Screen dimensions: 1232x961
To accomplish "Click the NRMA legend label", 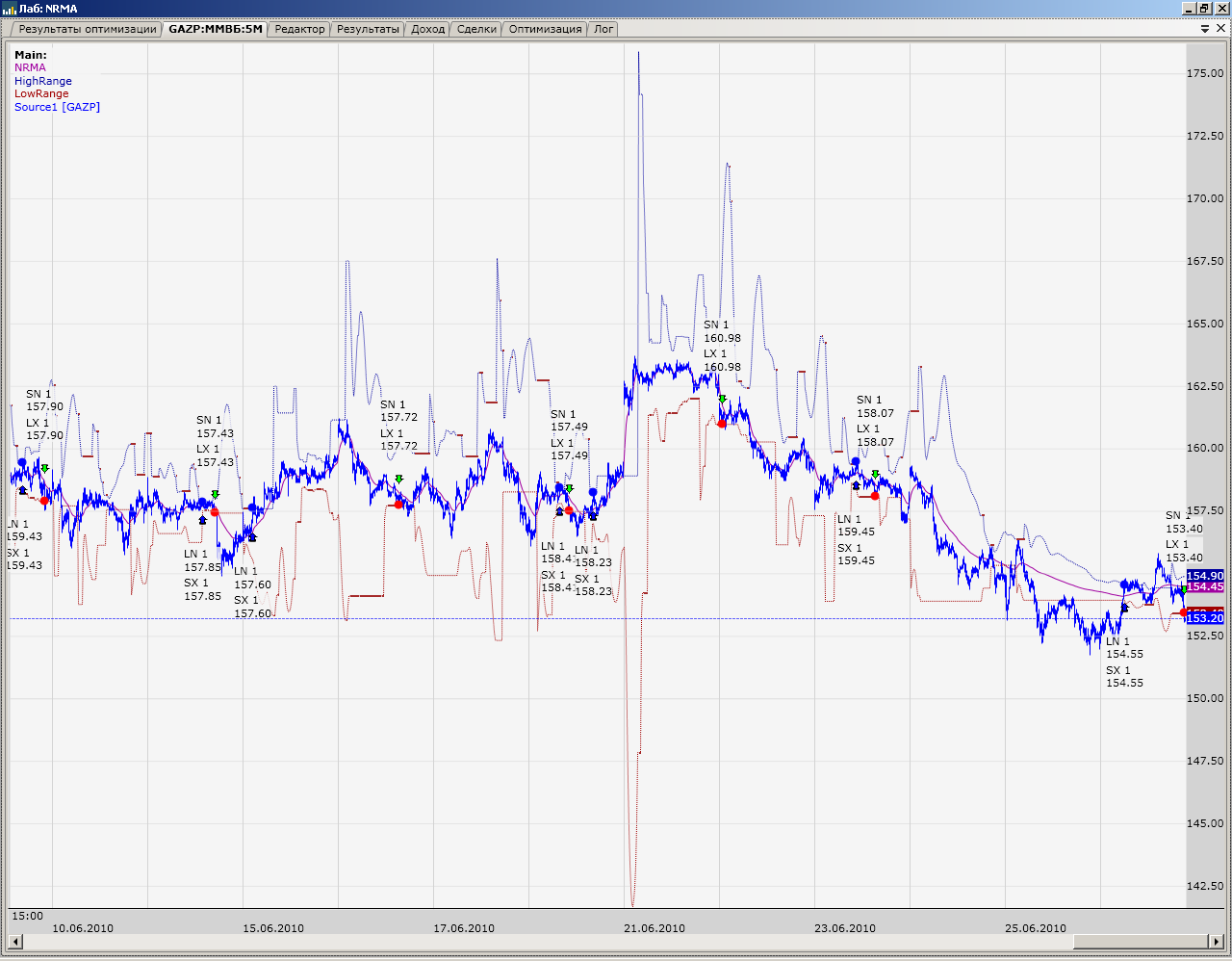I will coord(30,67).
